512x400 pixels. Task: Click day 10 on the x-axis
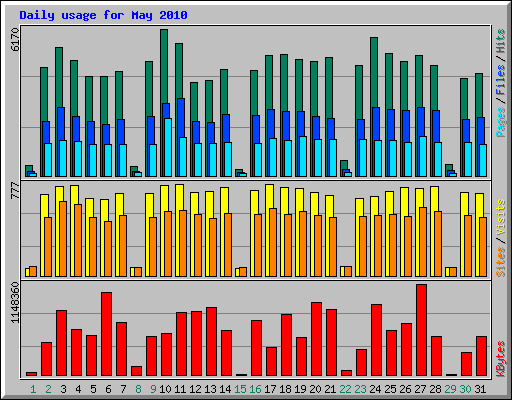(x=165, y=389)
